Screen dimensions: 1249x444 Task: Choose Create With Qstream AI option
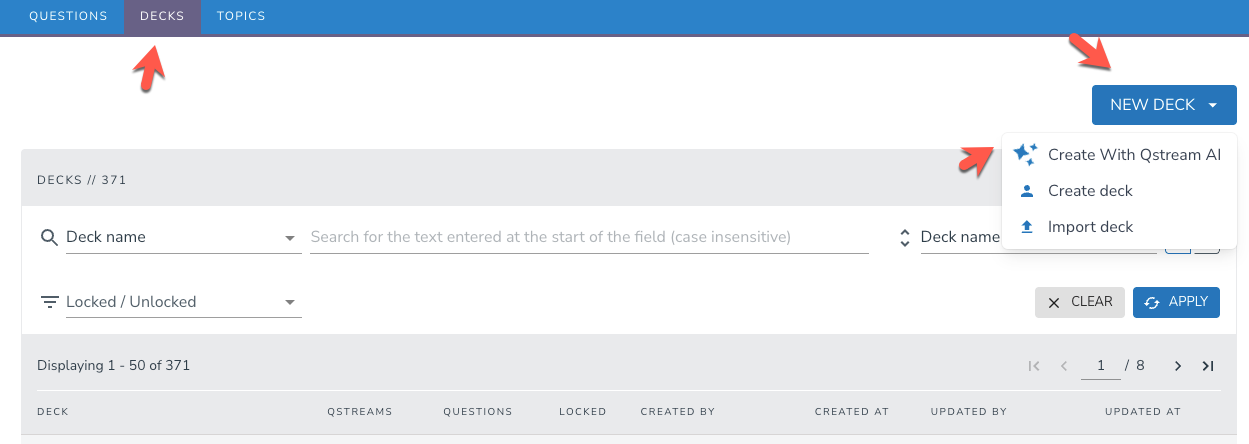tap(1118, 155)
